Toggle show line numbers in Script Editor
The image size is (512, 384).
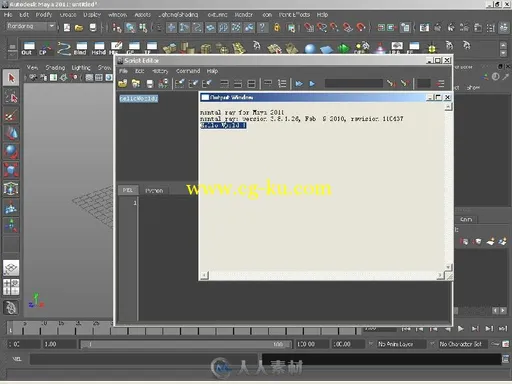click(x=282, y=83)
